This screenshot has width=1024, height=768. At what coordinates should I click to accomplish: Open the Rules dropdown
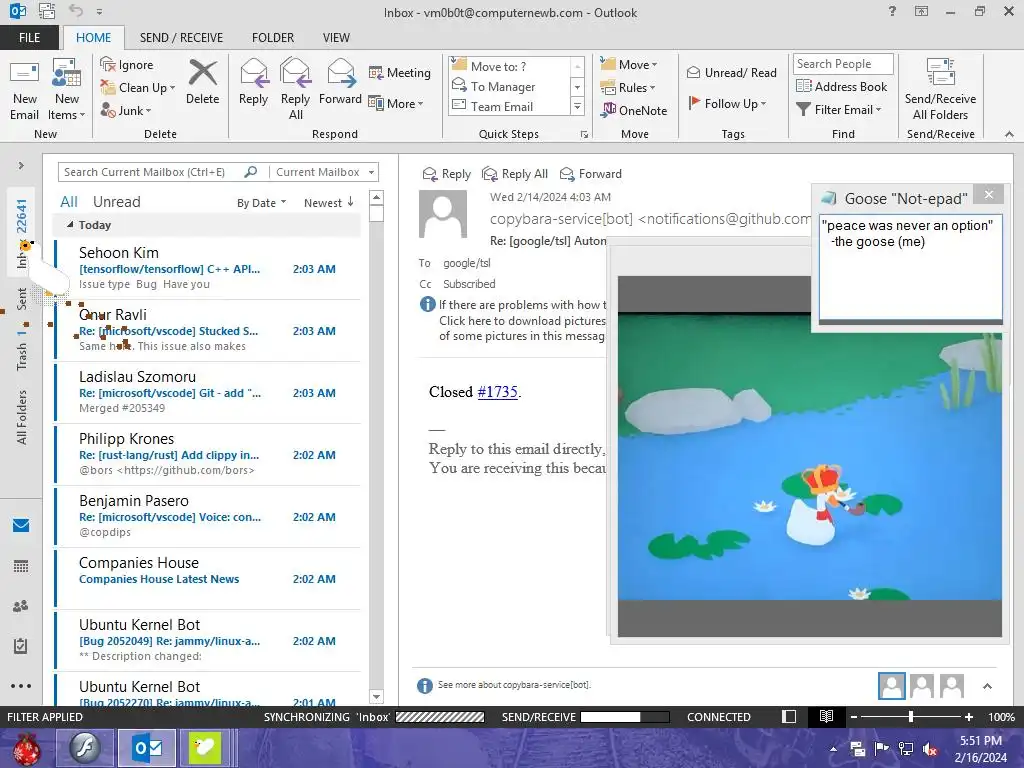627,88
